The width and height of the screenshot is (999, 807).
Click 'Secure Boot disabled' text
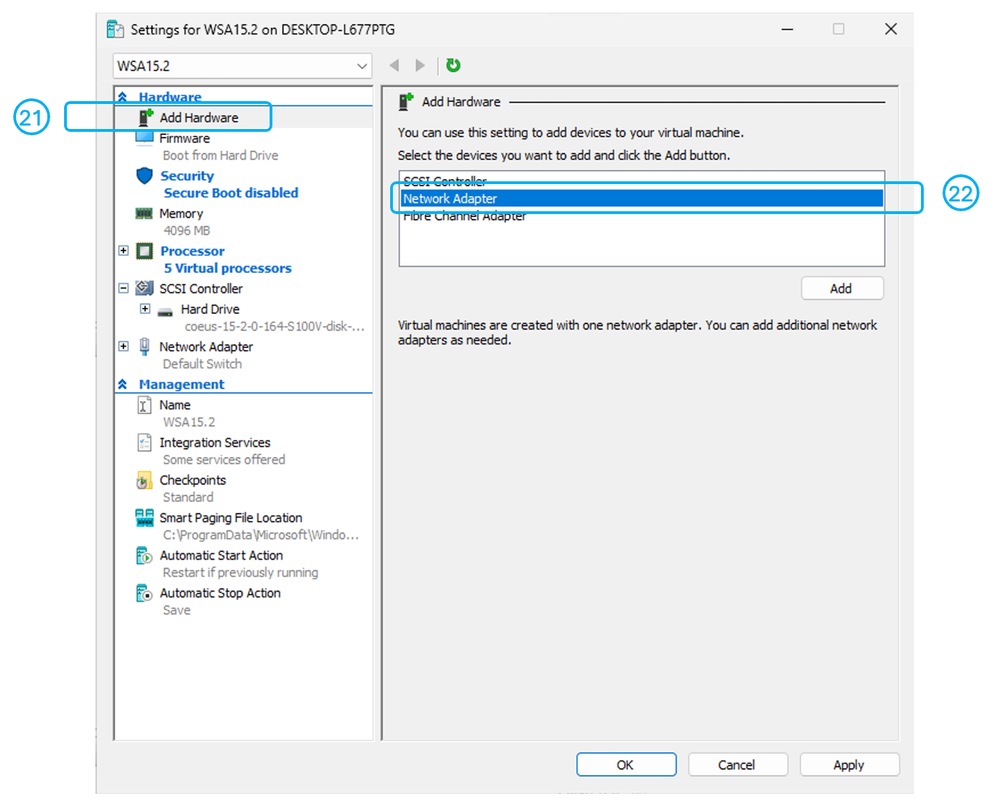231,192
